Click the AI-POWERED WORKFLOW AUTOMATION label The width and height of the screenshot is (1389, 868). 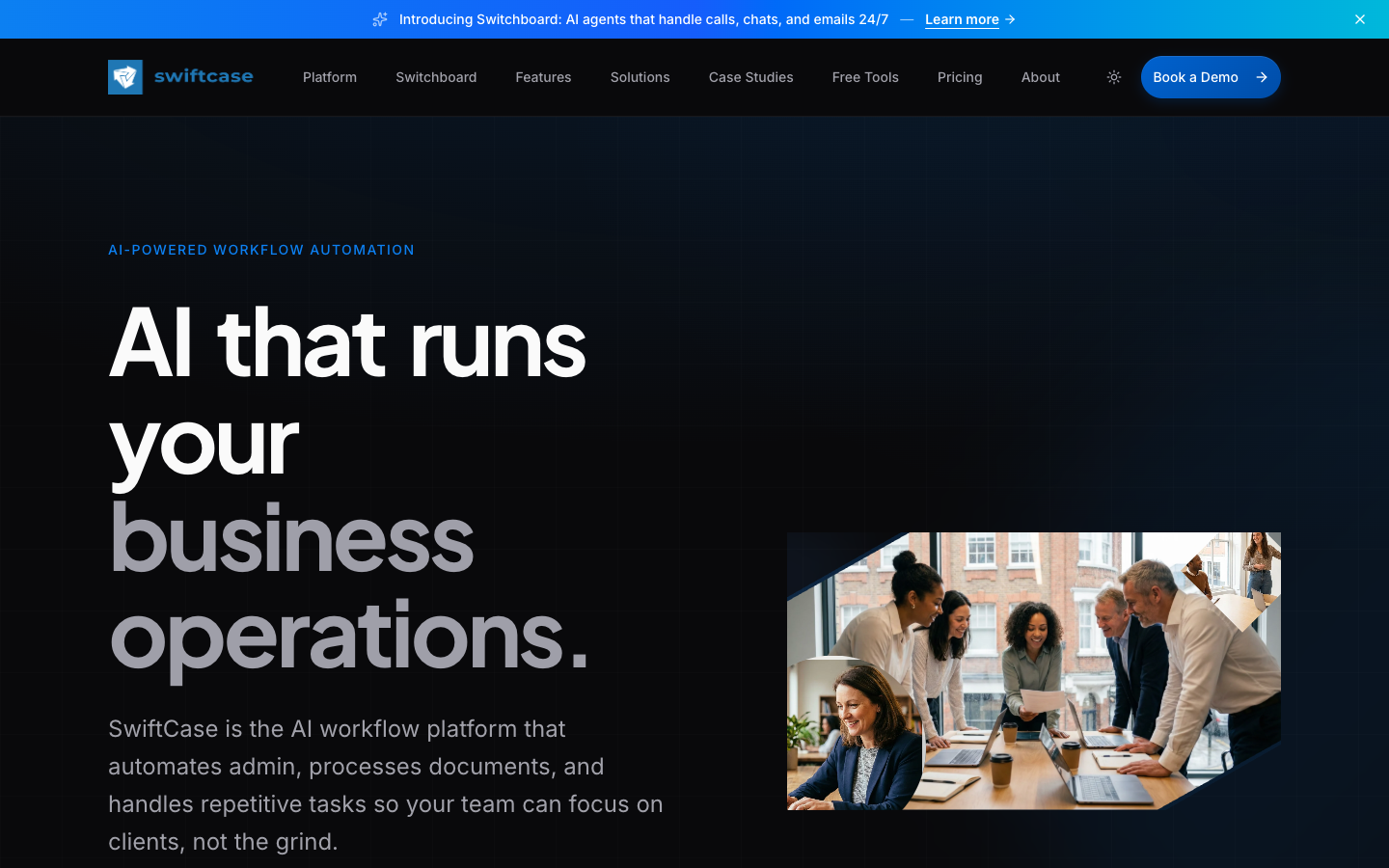click(261, 250)
